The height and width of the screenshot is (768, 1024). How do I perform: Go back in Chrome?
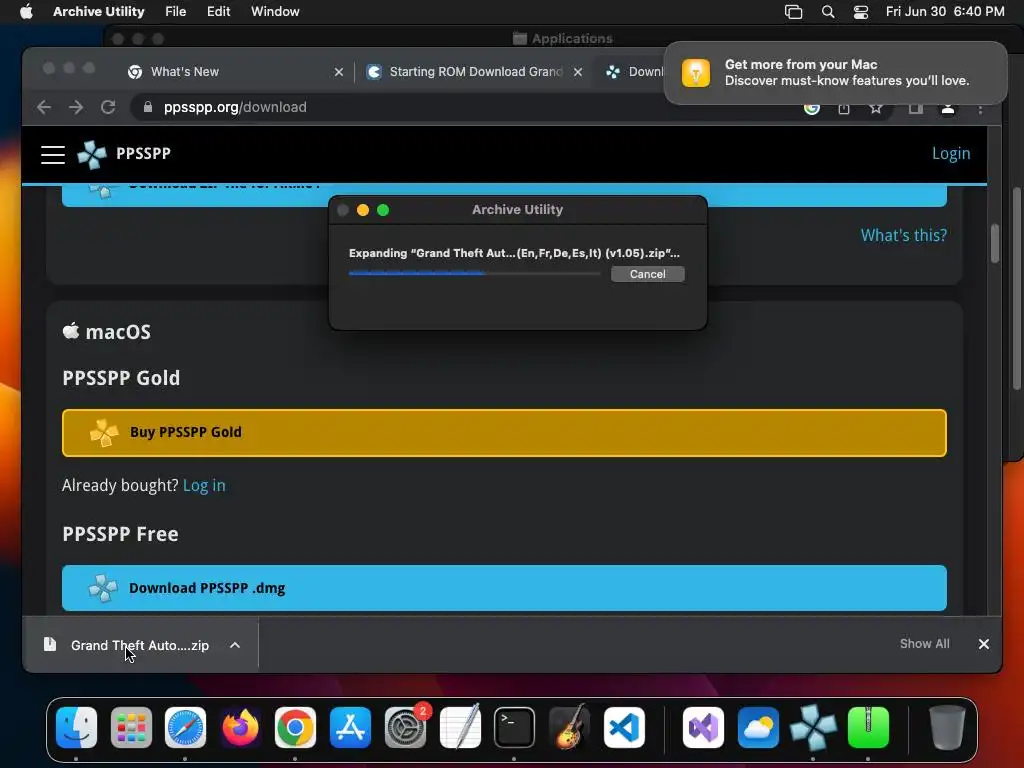pos(44,107)
